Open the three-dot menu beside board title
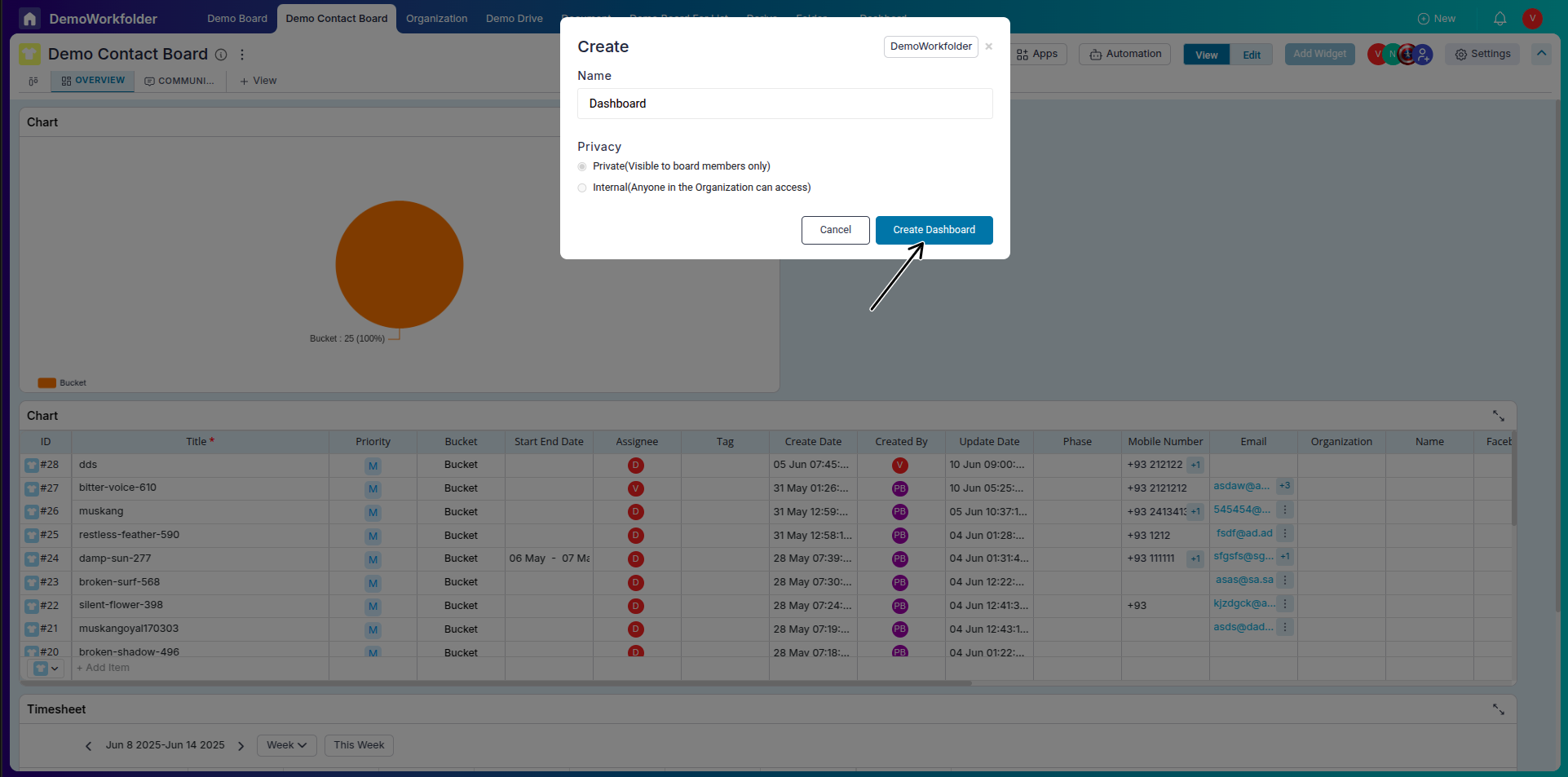This screenshot has height=777, width=1568. tap(242, 55)
